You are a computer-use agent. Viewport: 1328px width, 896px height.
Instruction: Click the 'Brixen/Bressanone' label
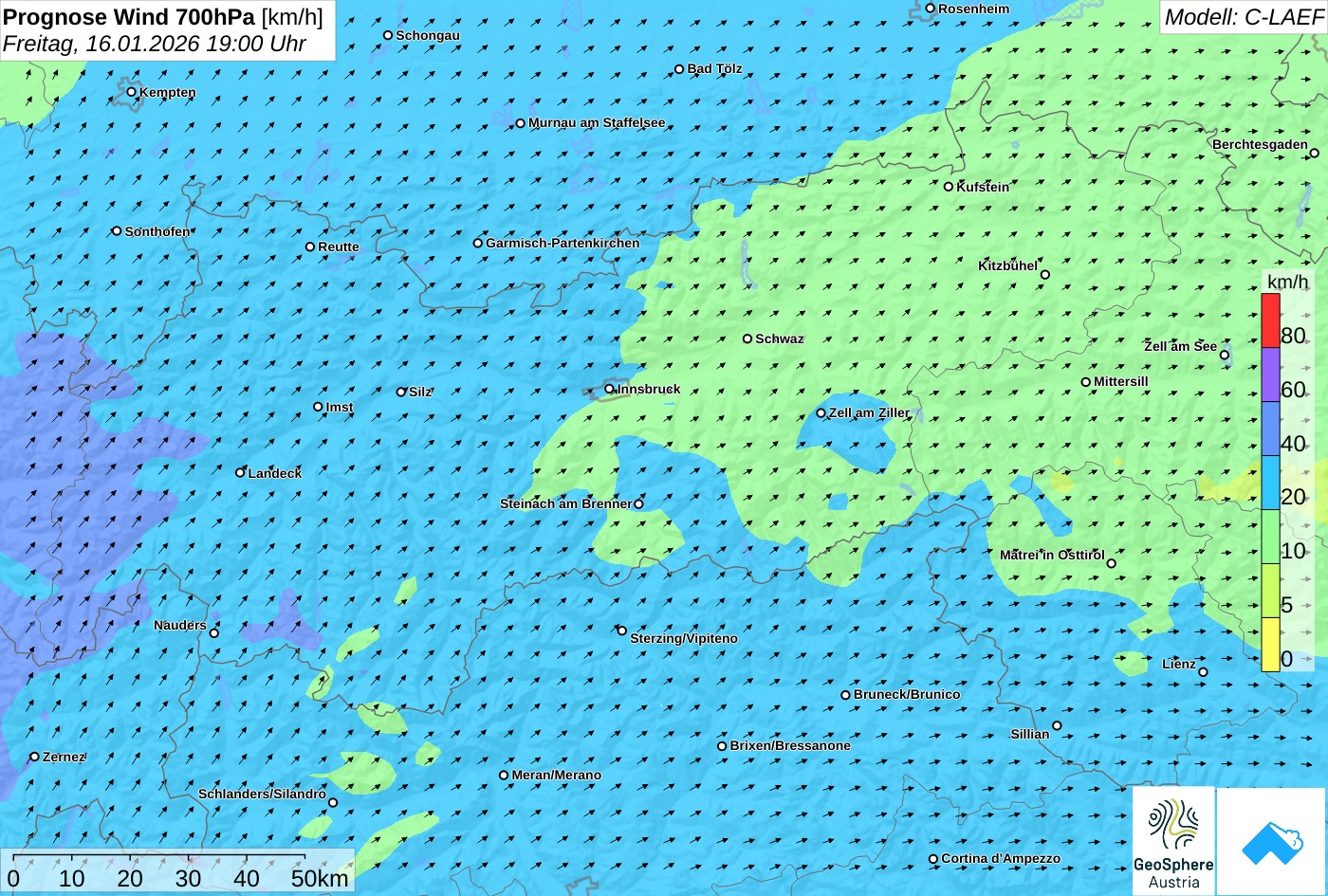[x=790, y=745]
